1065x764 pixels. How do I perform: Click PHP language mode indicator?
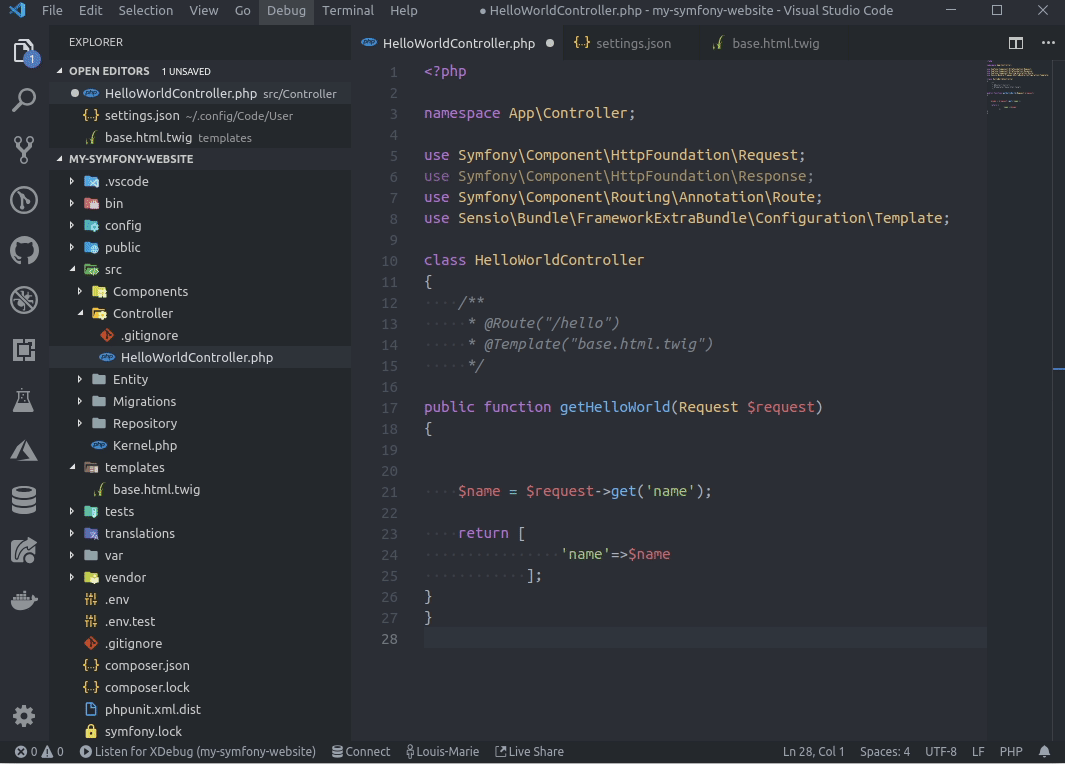1011,751
